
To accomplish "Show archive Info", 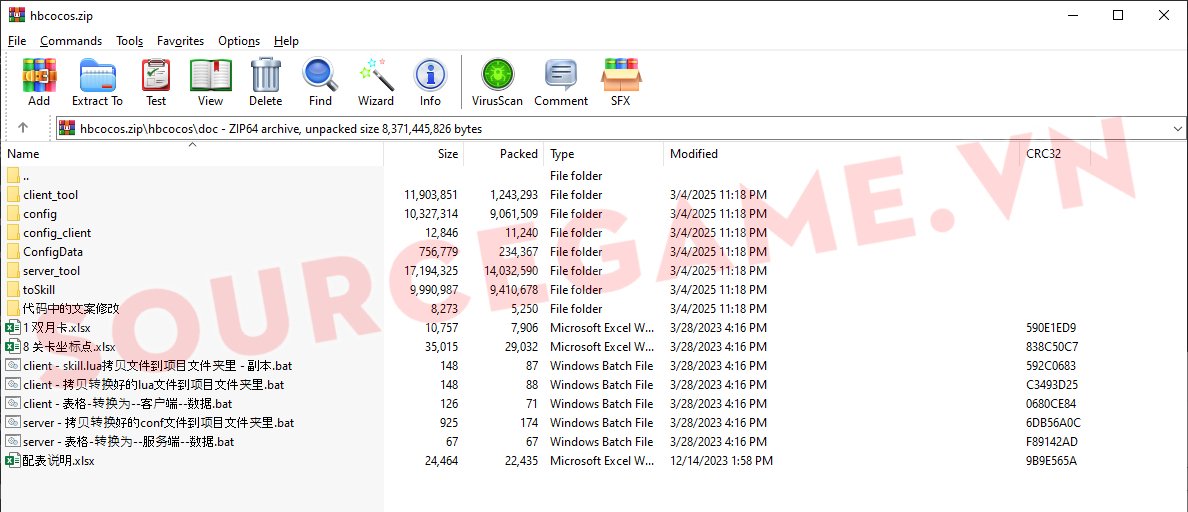I will tap(430, 81).
